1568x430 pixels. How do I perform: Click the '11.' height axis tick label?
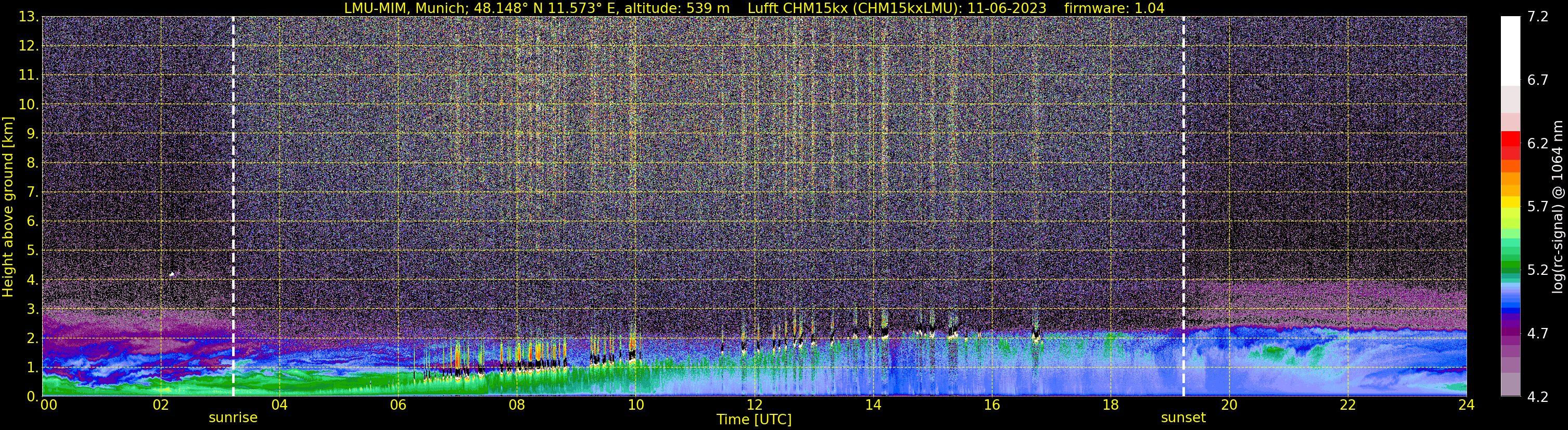pyautogui.click(x=29, y=75)
